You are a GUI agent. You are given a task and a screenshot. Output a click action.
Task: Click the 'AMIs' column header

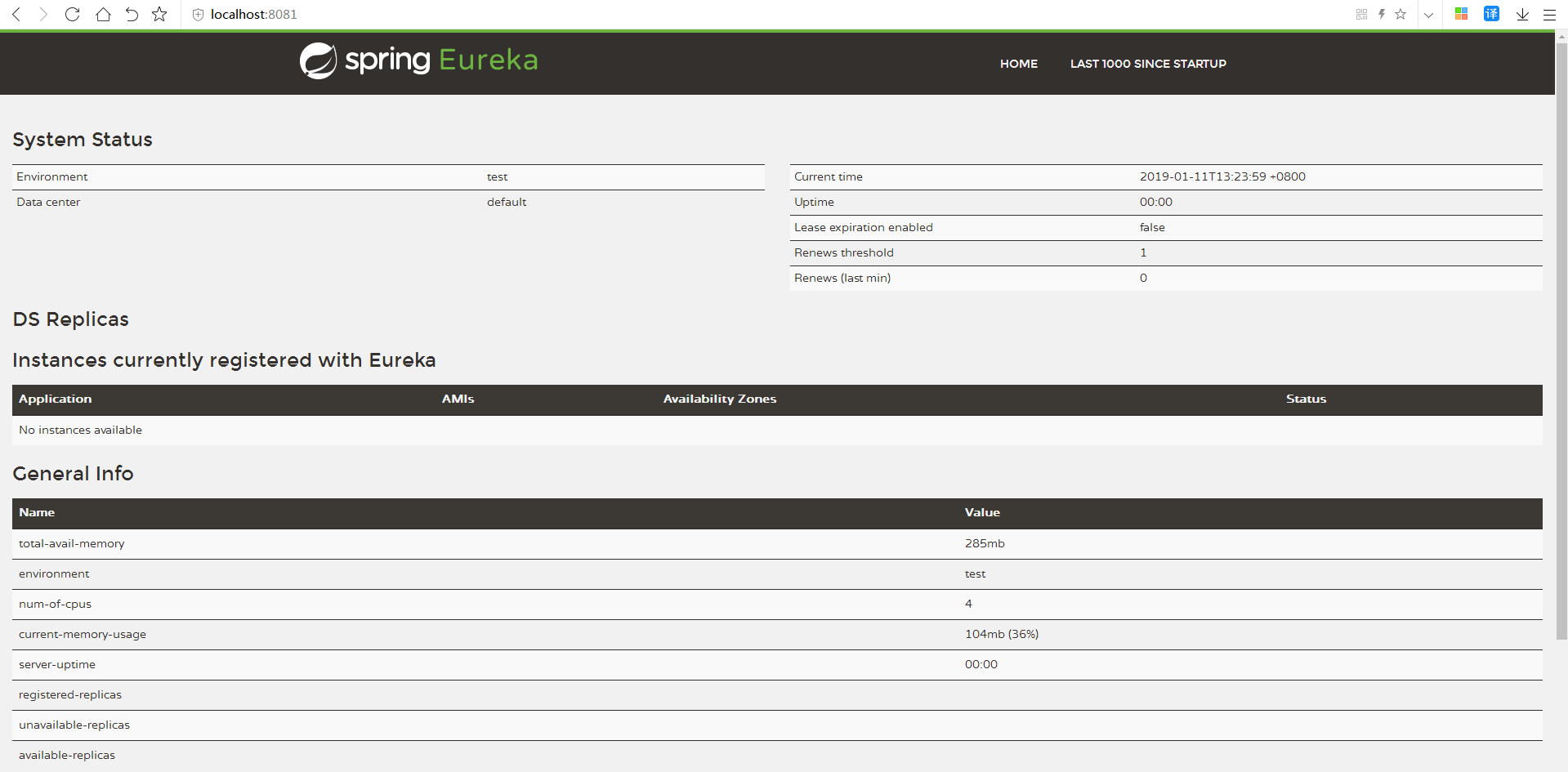(x=458, y=399)
